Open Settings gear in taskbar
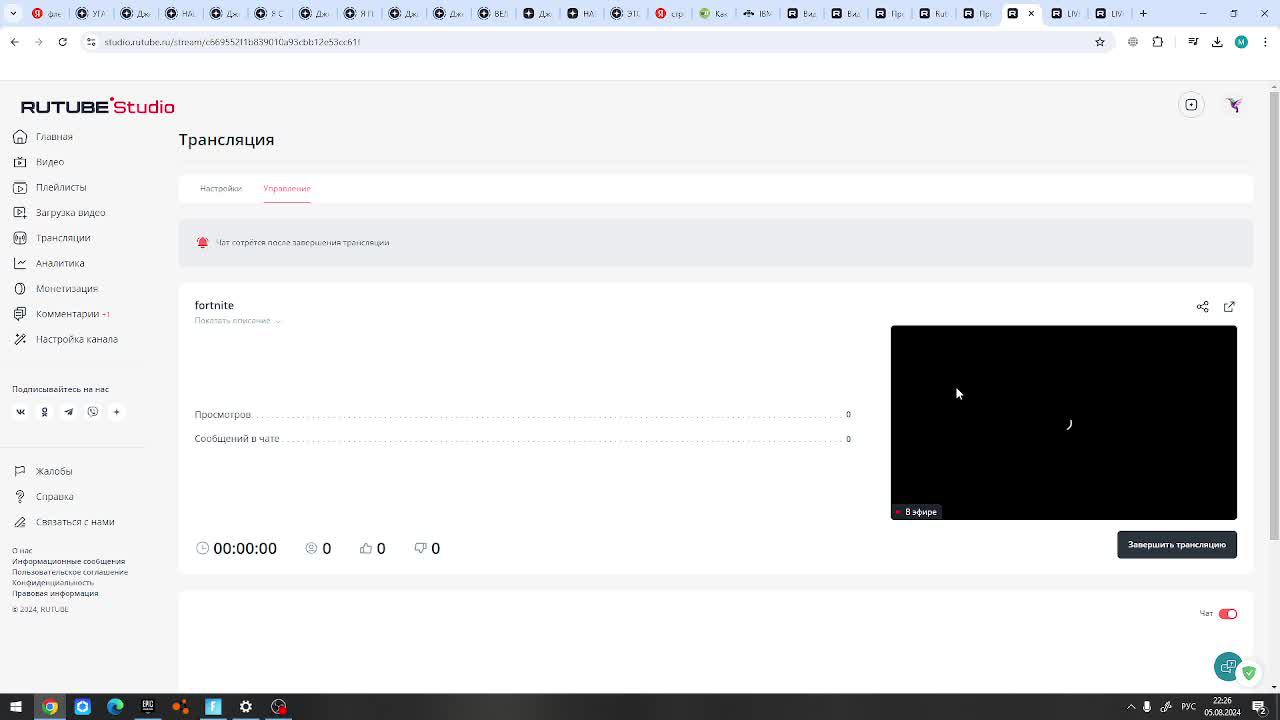 [246, 707]
